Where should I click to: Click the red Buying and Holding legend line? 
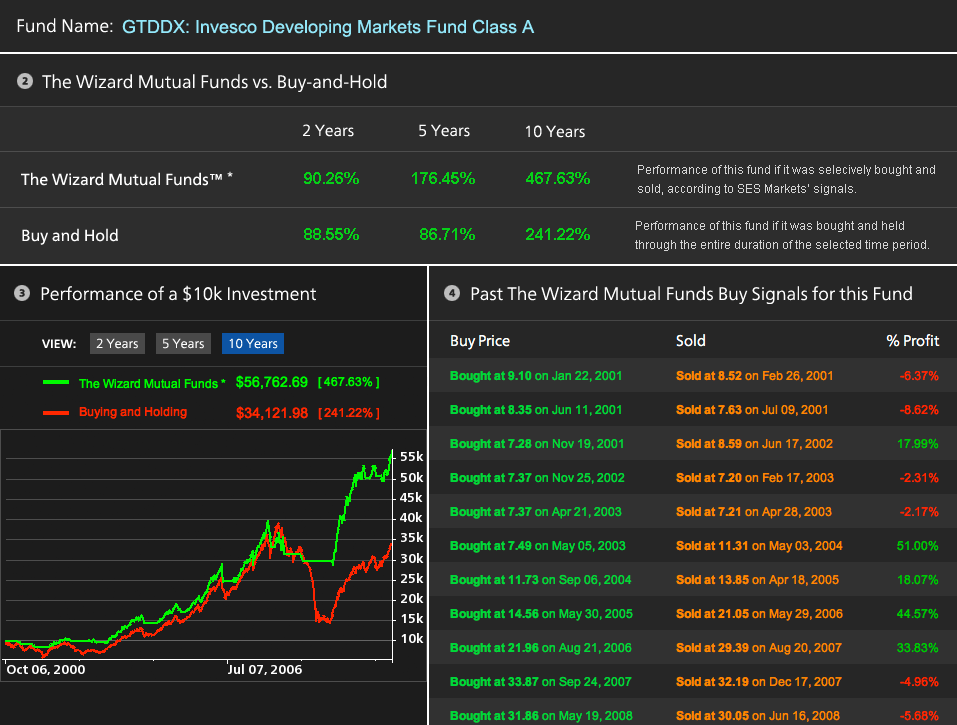click(x=56, y=413)
